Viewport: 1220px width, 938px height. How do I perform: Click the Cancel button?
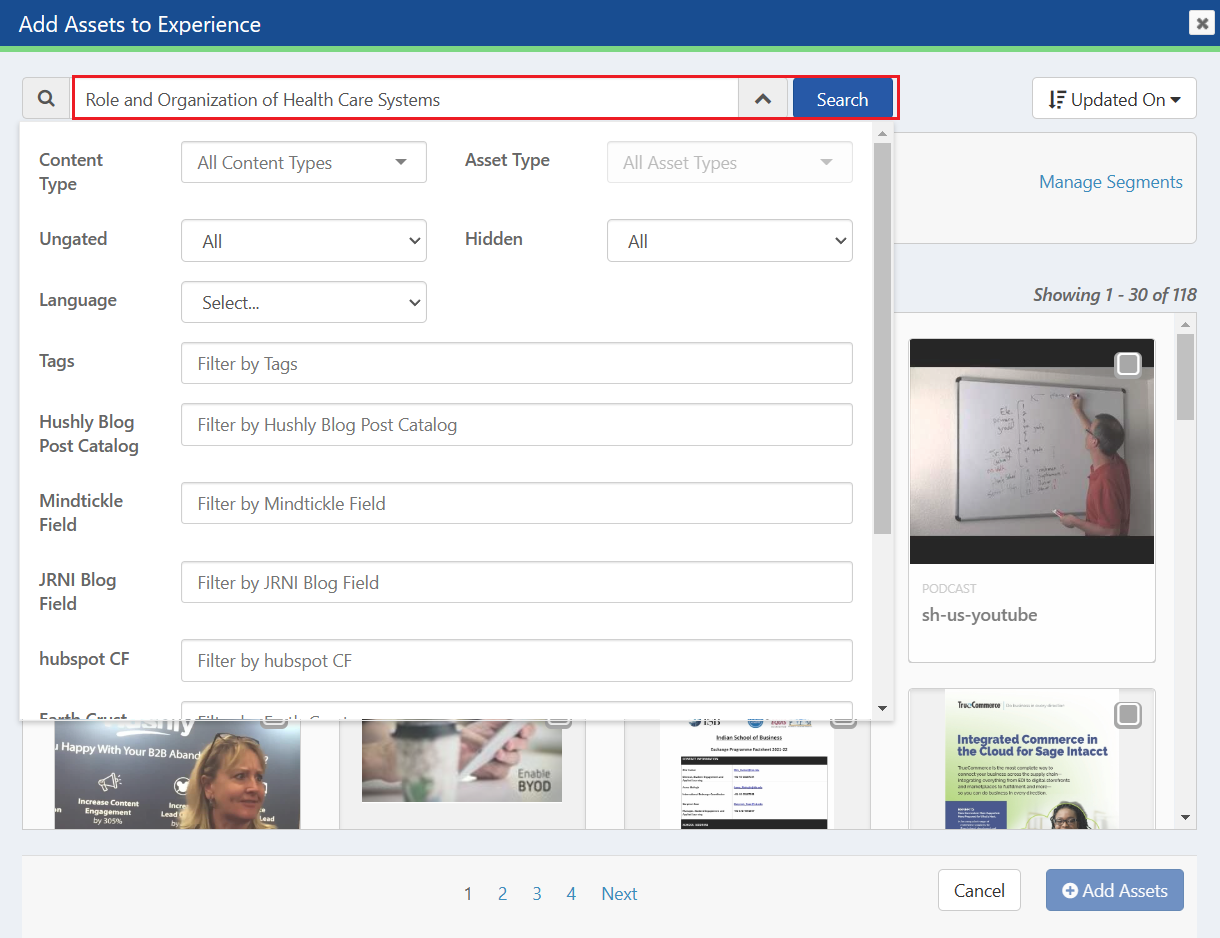coord(979,890)
